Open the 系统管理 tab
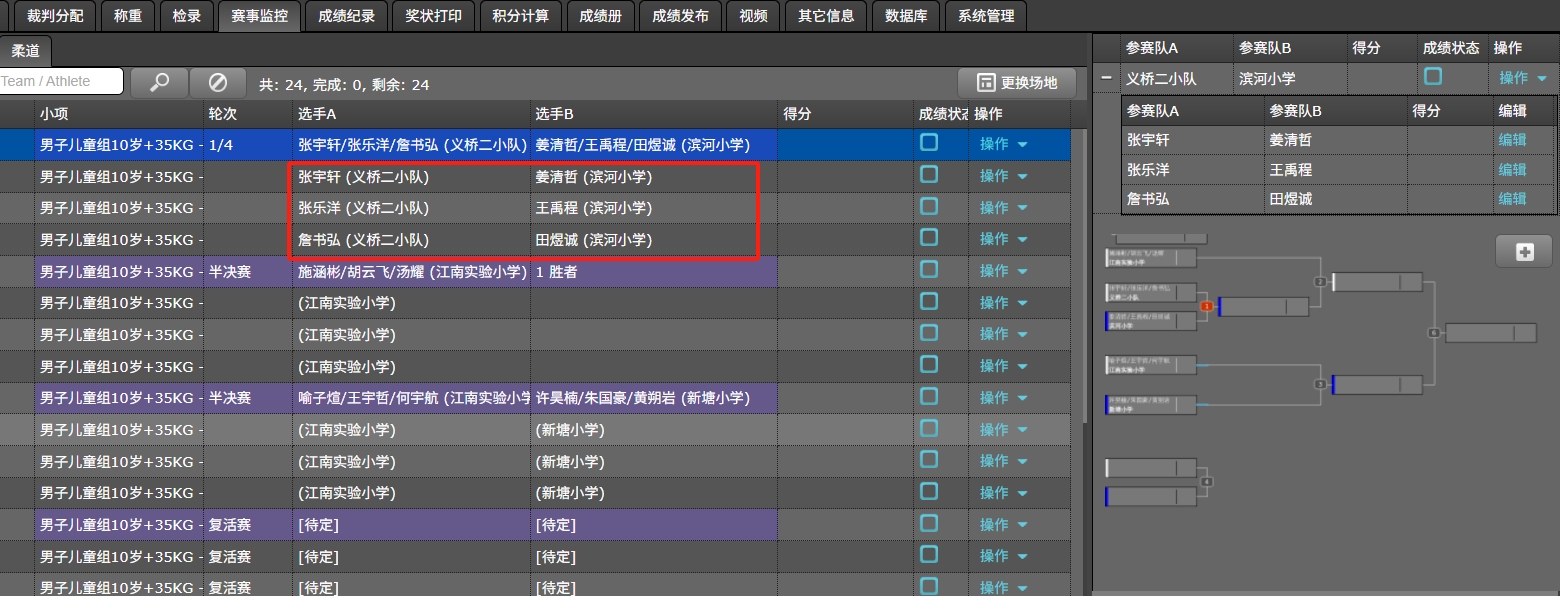This screenshot has width=1560, height=596. (986, 16)
